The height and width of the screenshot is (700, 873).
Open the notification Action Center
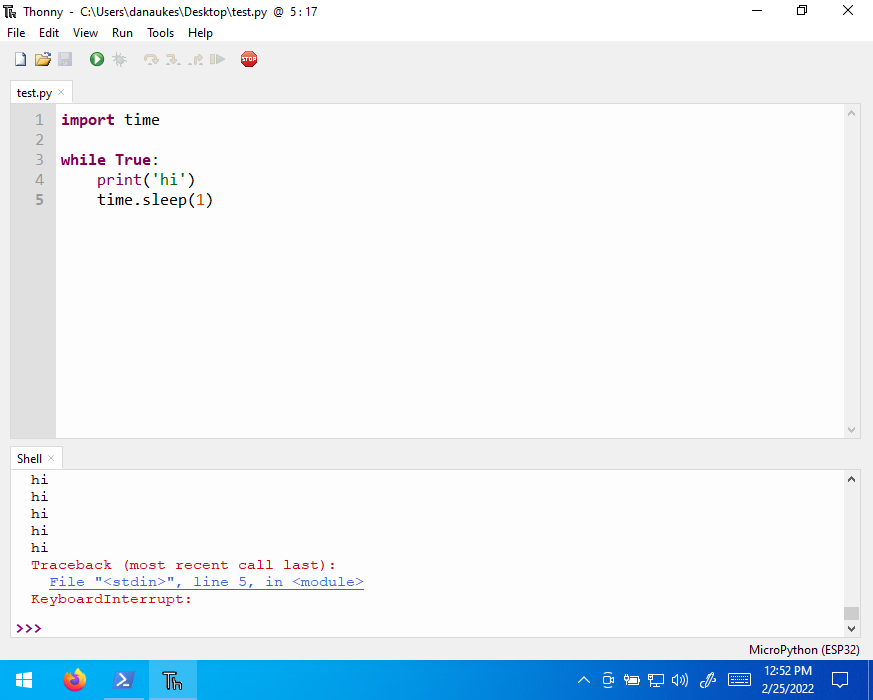pyautogui.click(x=840, y=680)
